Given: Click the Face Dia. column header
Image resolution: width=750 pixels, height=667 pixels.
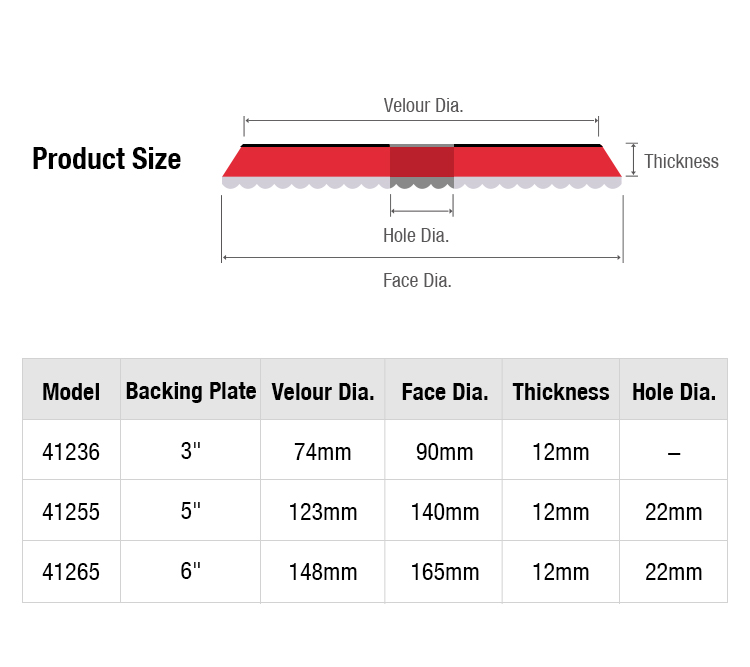Looking at the screenshot, I should (445, 392).
